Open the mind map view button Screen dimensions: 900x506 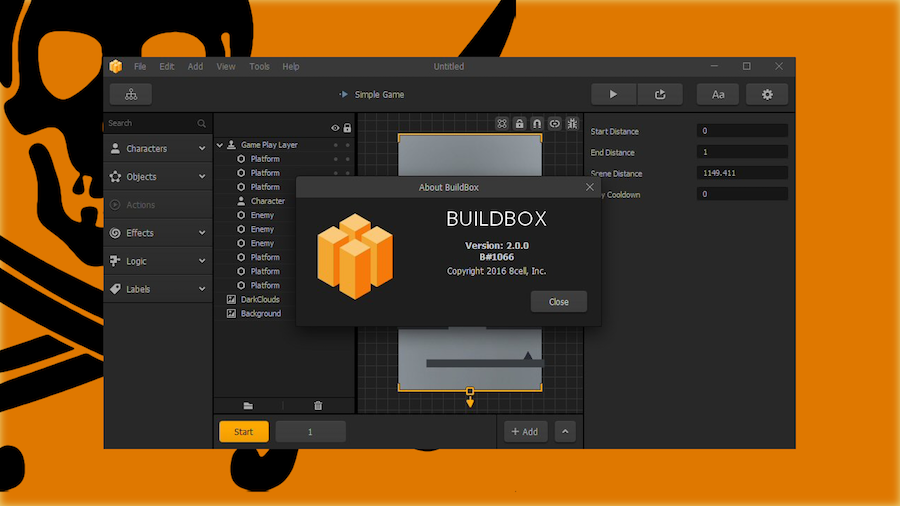(x=131, y=95)
